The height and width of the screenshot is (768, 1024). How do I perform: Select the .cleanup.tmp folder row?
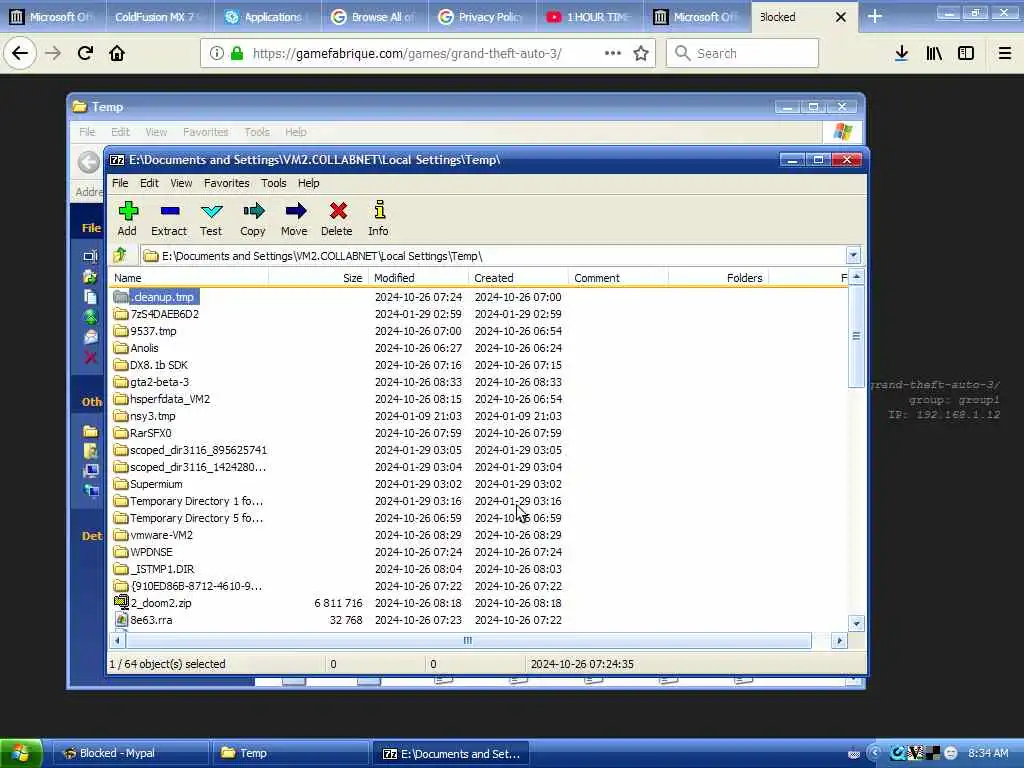tap(155, 296)
